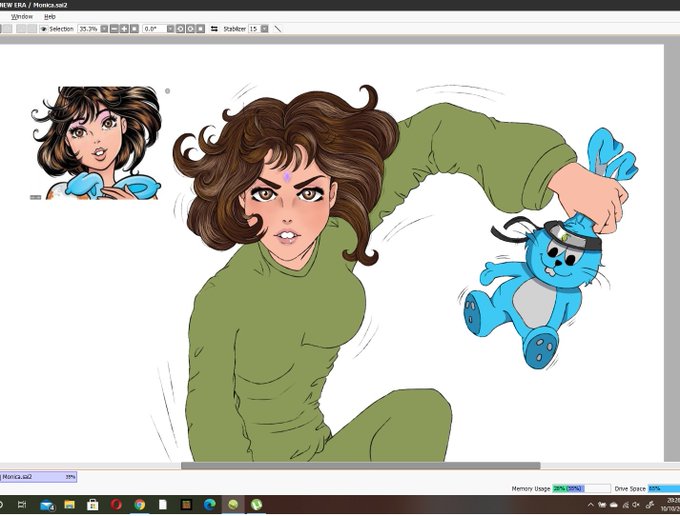Open the zoom percentage dropdown

point(104,29)
